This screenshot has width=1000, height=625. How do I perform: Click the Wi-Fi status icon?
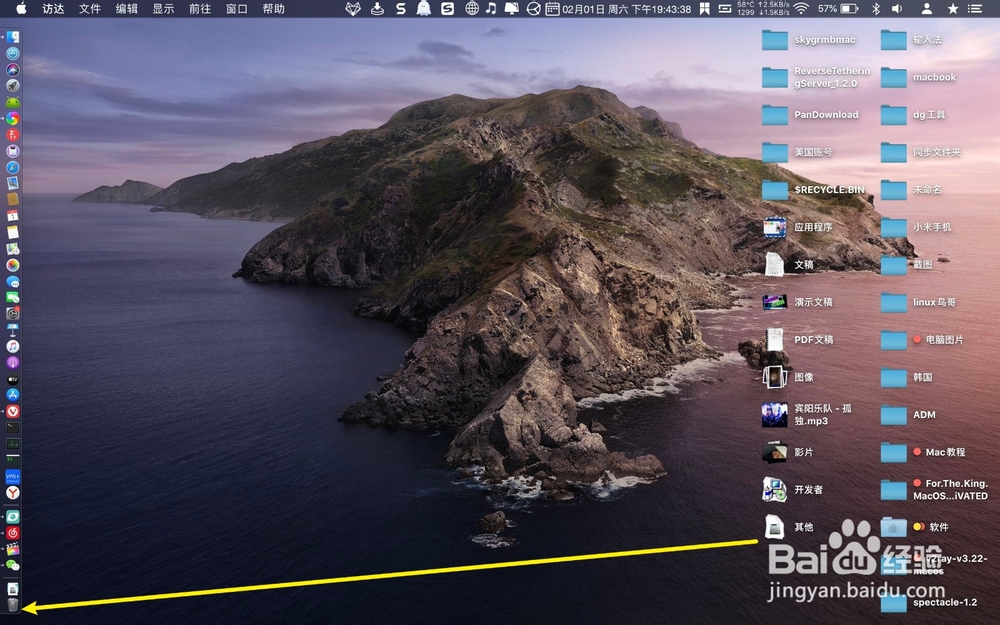801,8
